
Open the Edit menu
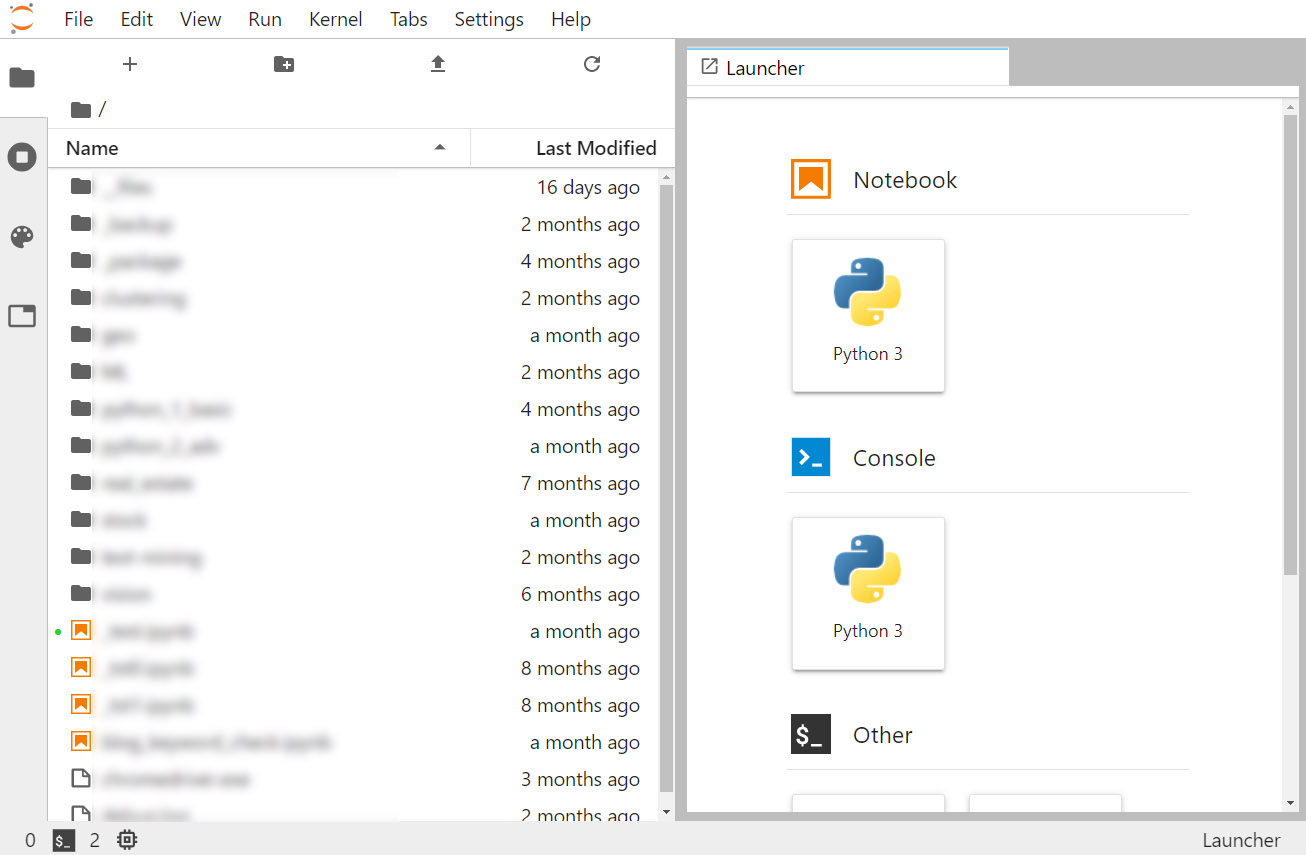tap(137, 19)
